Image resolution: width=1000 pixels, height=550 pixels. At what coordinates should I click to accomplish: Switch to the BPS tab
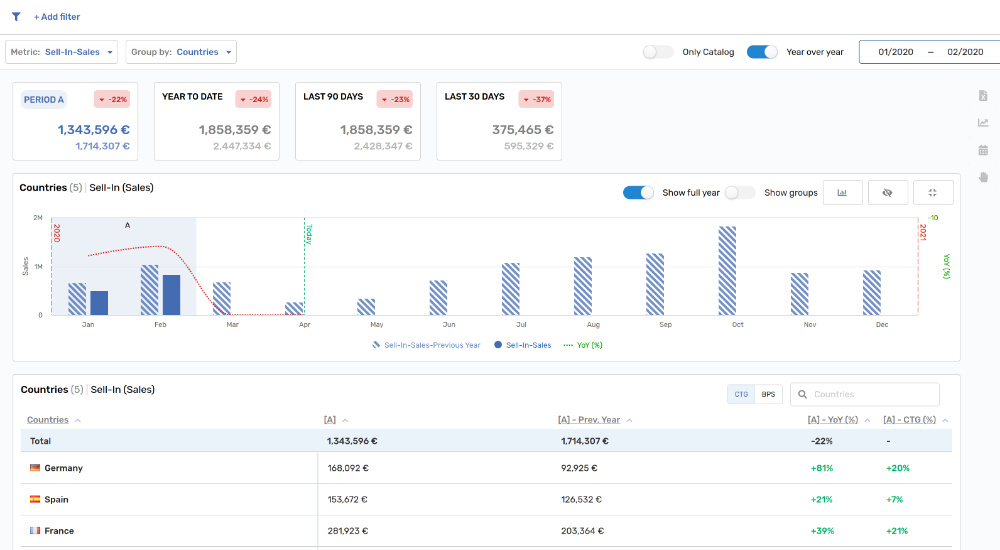pyautogui.click(x=768, y=394)
